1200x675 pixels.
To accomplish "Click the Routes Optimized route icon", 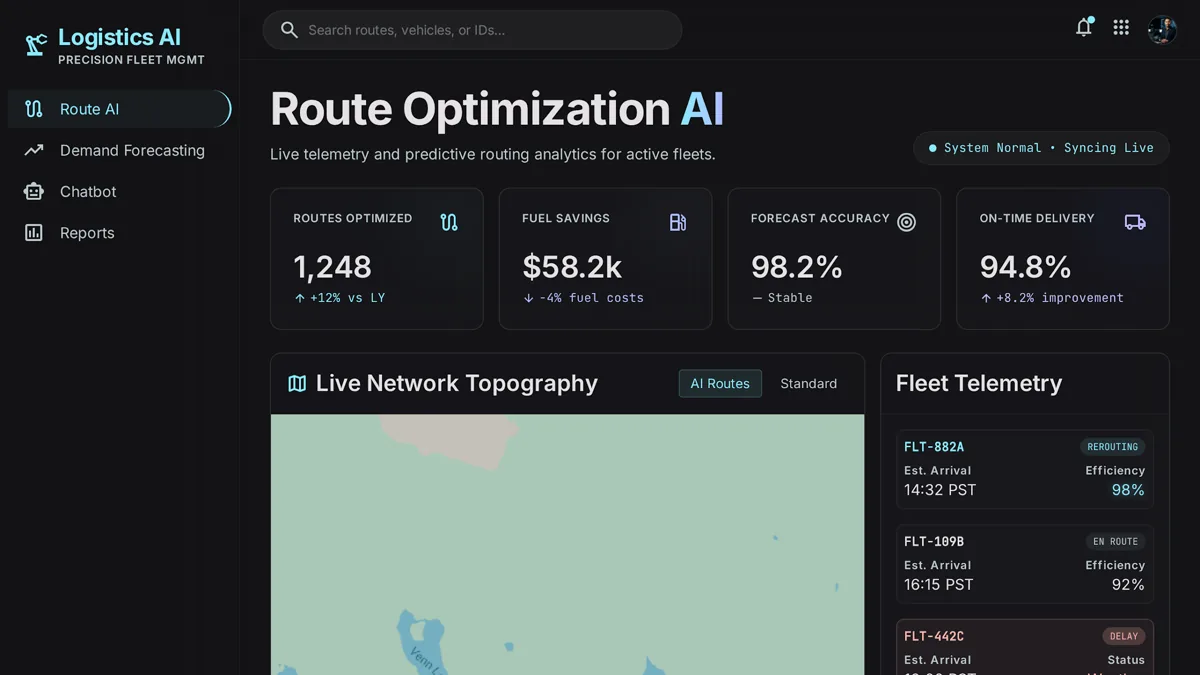I will [x=449, y=222].
